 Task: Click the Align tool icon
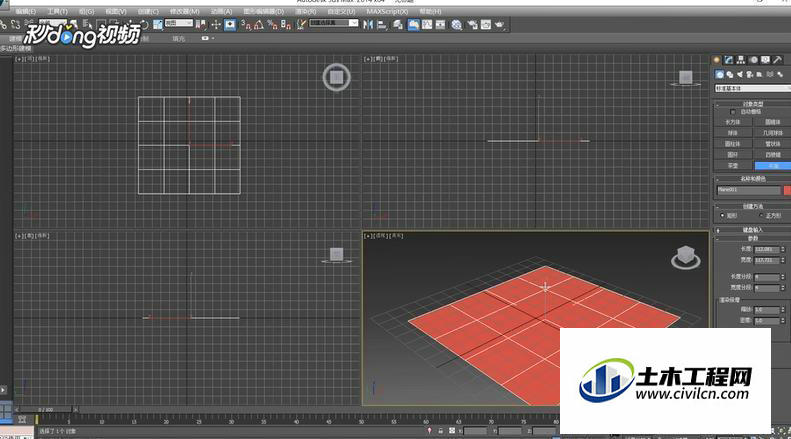tap(382, 24)
